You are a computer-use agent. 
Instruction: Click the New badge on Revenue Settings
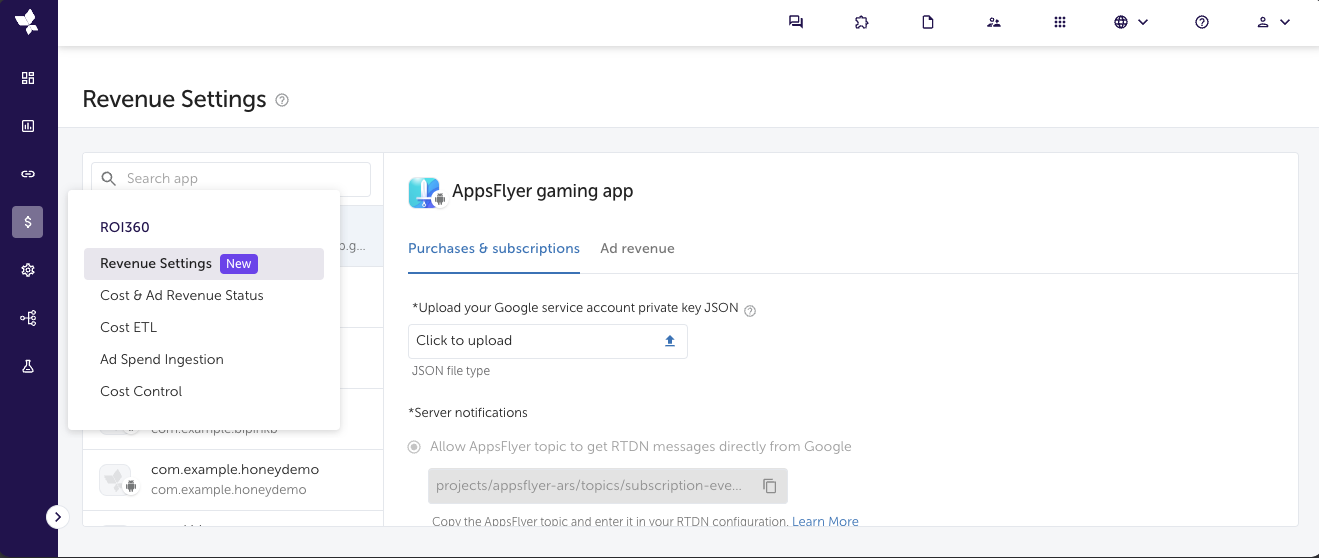(239, 264)
